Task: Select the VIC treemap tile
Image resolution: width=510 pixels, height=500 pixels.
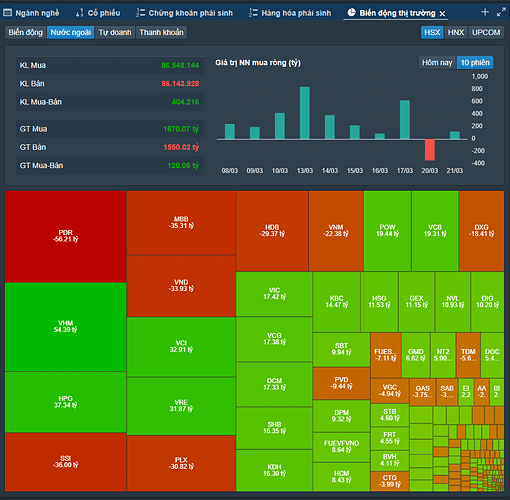Action: [x=274, y=294]
